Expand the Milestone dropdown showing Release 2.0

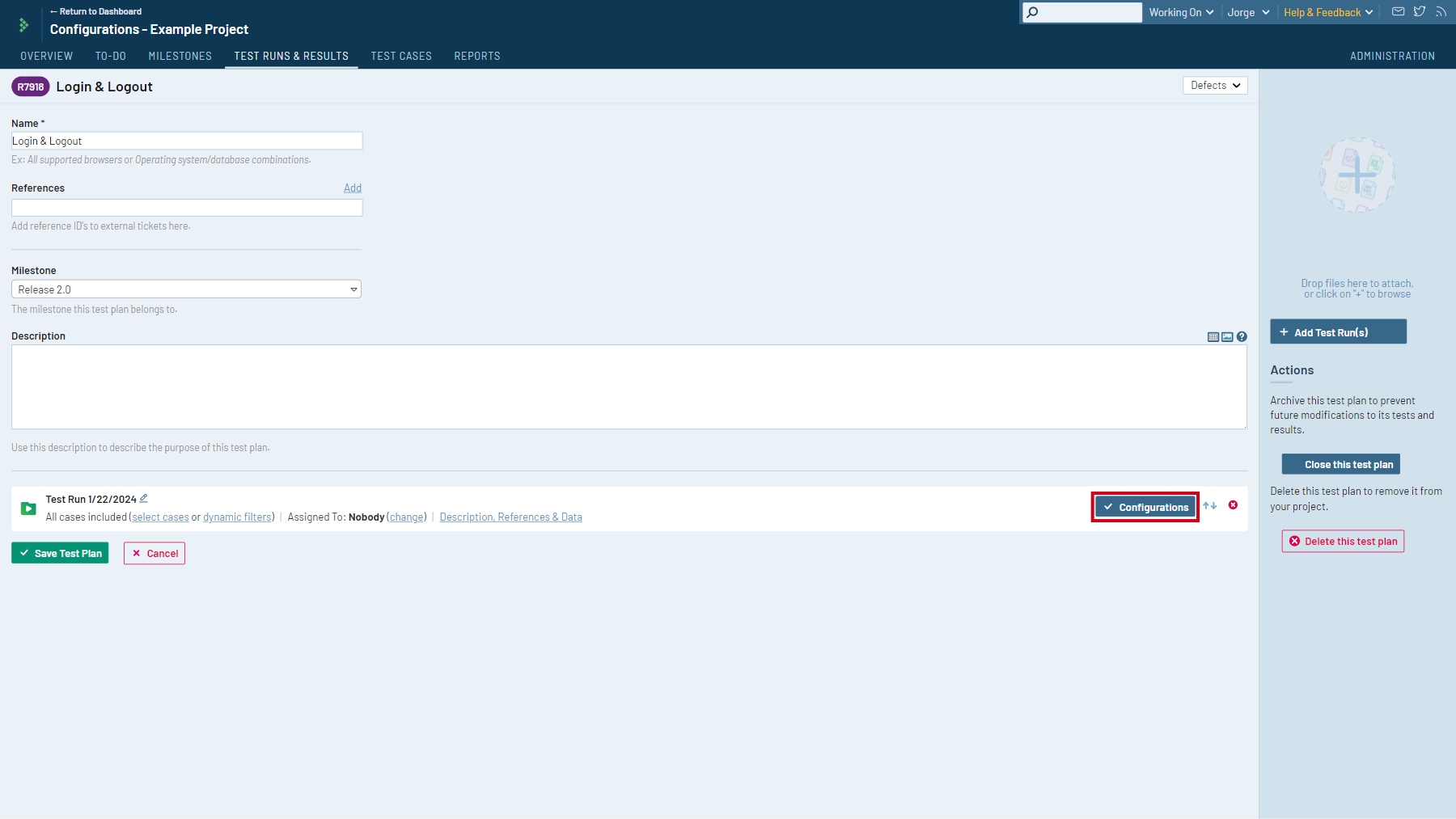click(x=186, y=289)
